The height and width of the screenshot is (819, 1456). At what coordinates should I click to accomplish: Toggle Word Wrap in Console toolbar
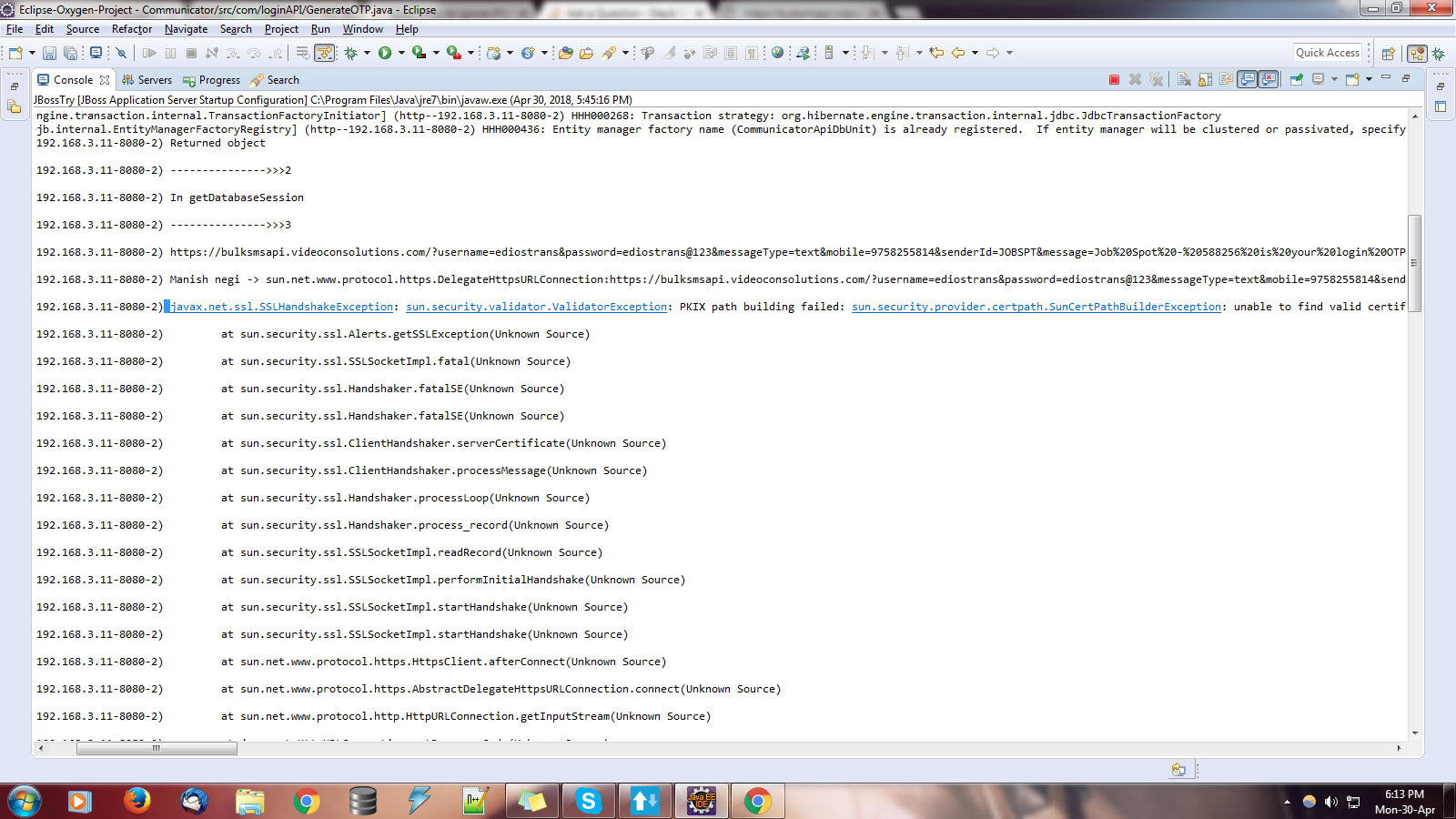tap(1226, 79)
